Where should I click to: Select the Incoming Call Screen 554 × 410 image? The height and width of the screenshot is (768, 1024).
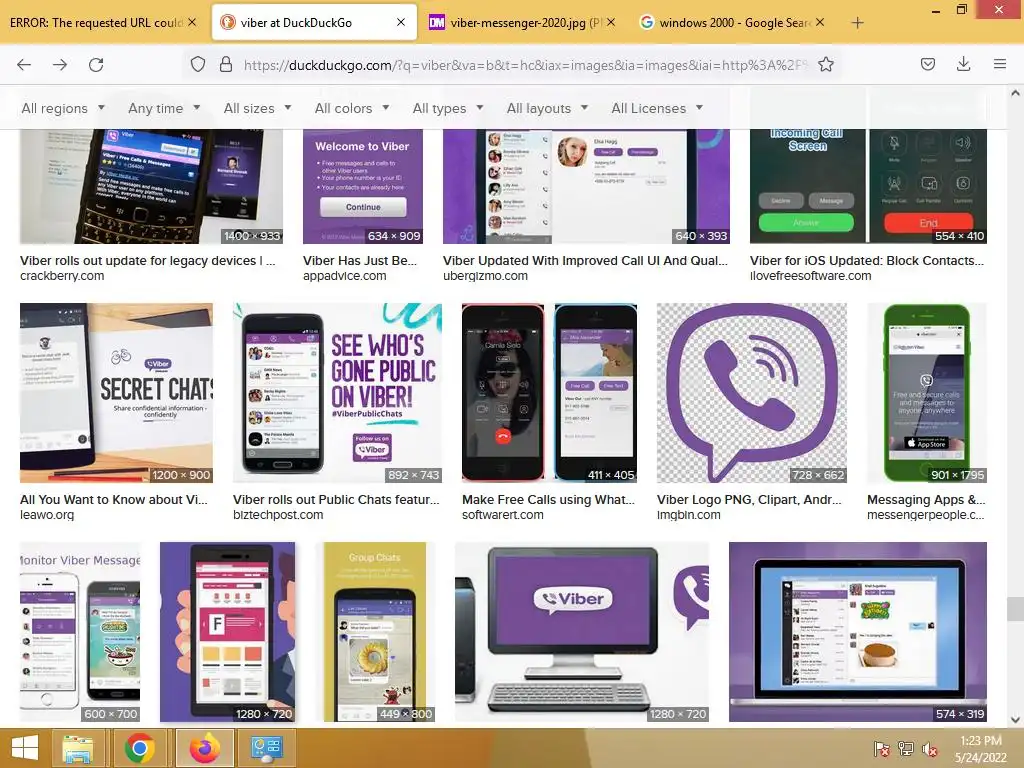(x=869, y=186)
